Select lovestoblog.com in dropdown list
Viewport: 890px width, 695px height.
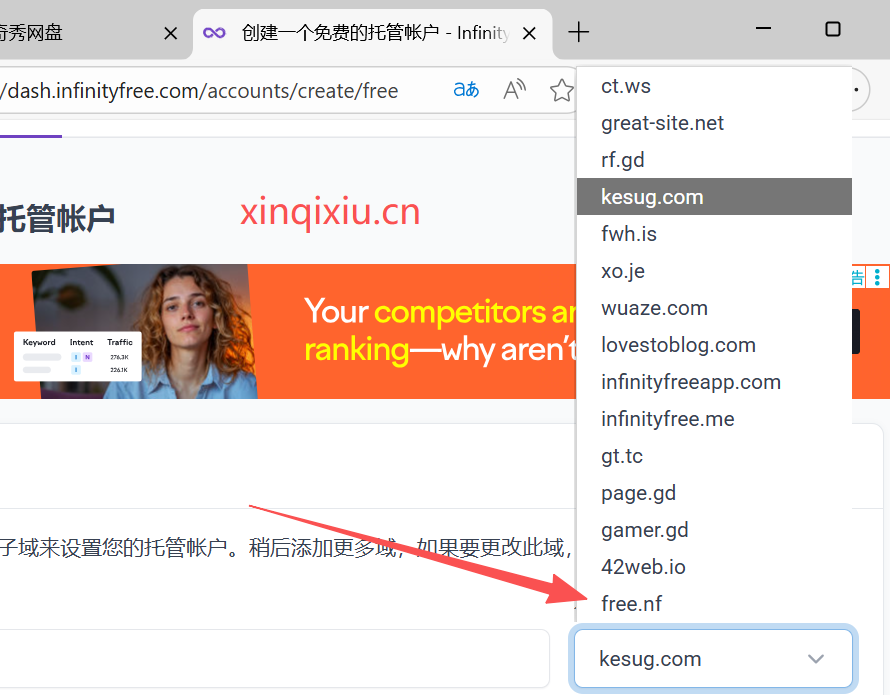(x=678, y=345)
